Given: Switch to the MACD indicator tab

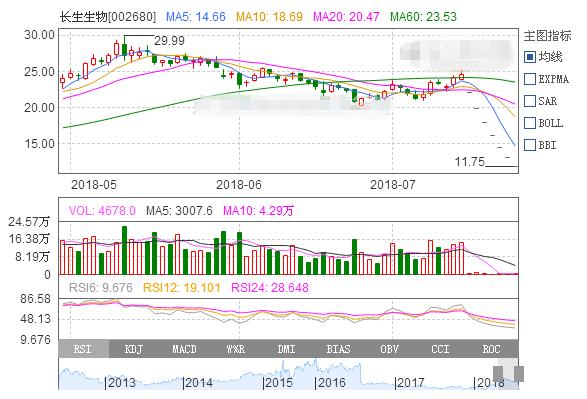Looking at the screenshot, I should (x=185, y=349).
